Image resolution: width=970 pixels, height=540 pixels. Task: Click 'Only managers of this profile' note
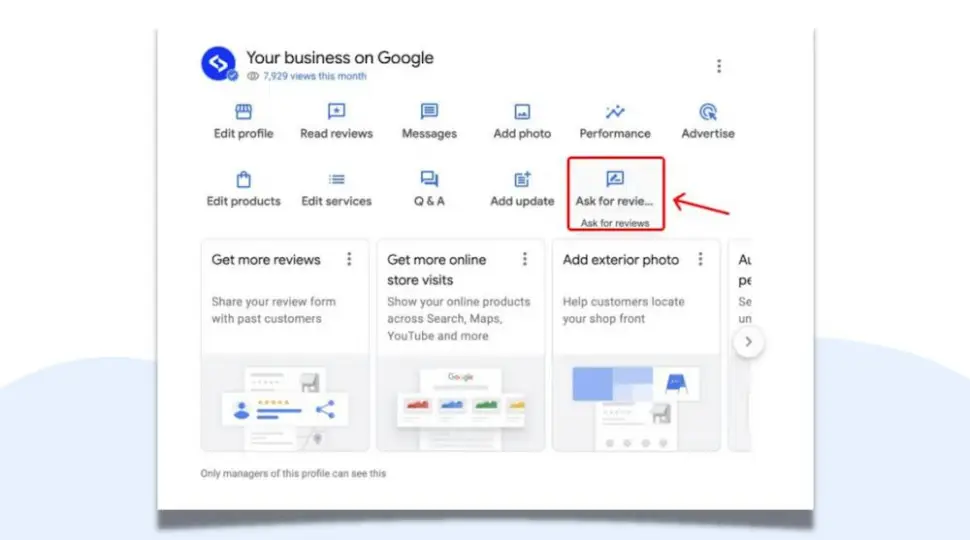[293, 473]
